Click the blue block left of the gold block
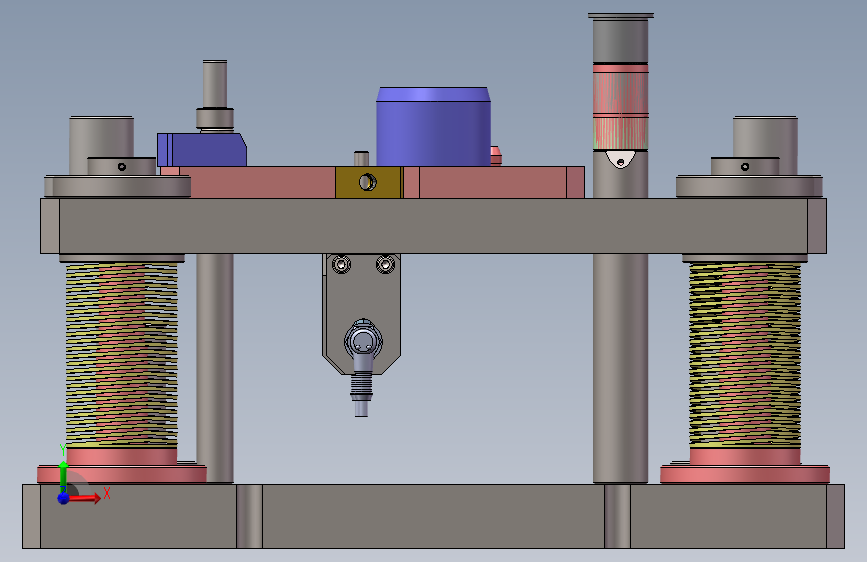Screen dimensions: 867x562 [202, 150]
